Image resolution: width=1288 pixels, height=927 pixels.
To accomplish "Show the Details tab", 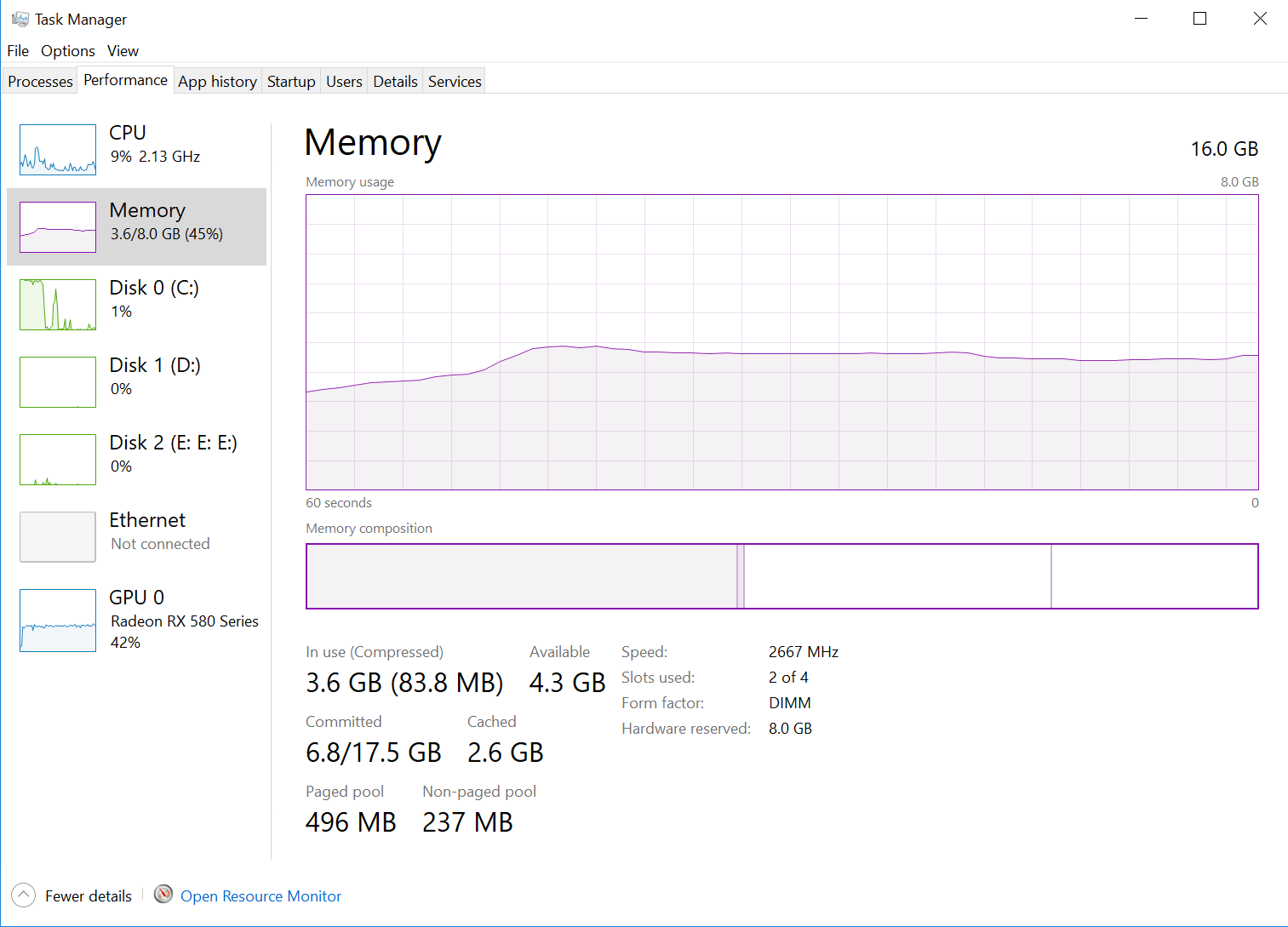I will click(x=395, y=82).
